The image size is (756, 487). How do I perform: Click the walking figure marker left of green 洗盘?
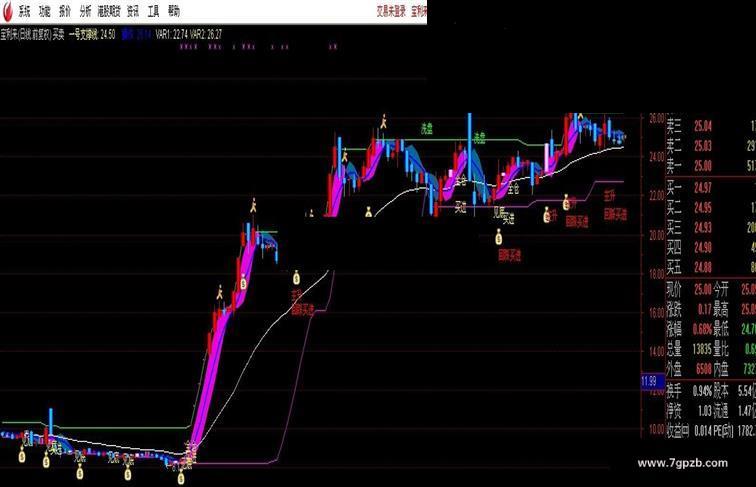pos(383,121)
